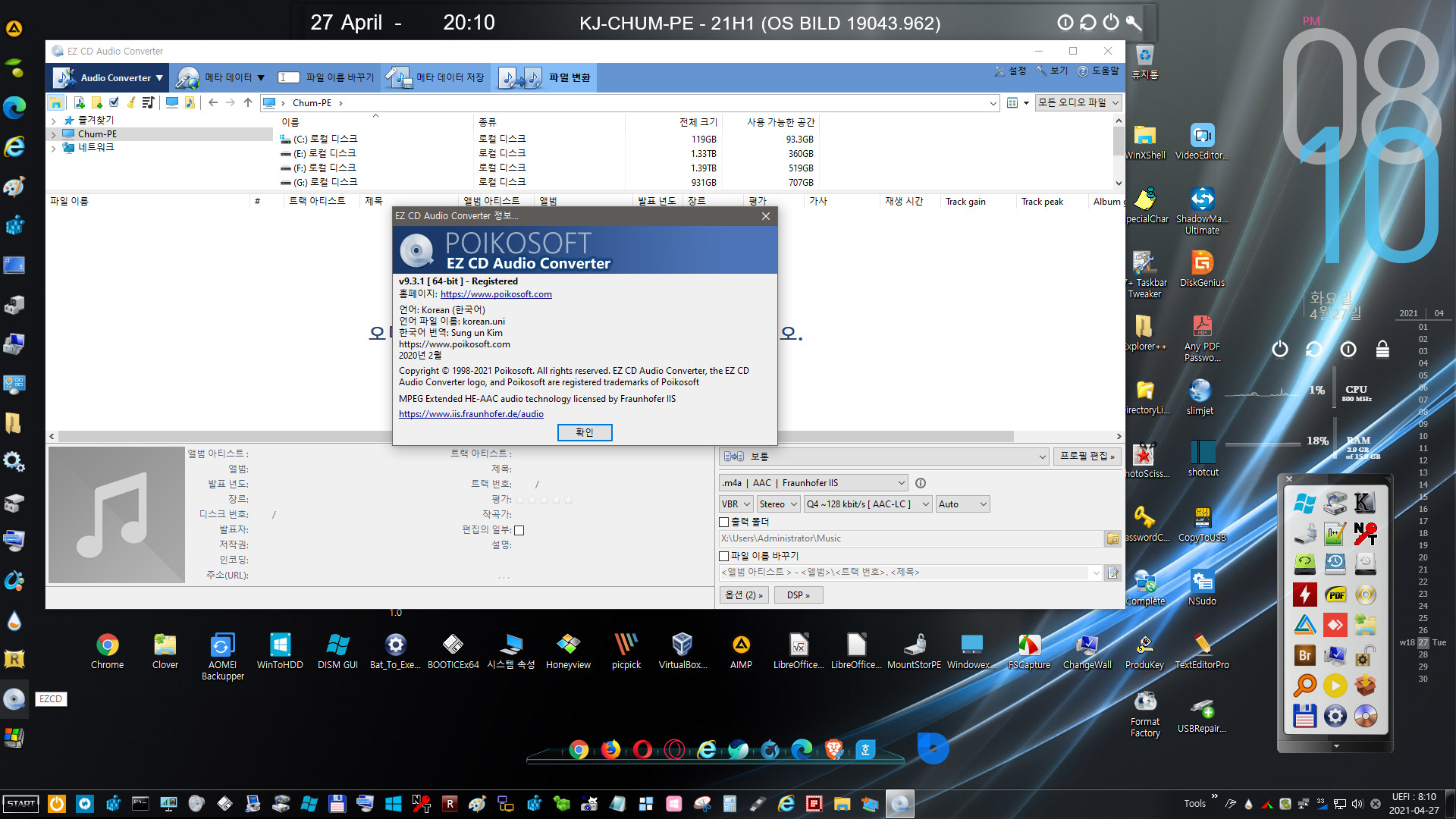The width and height of the screenshot is (1456, 819).
Task: Click the check-all checkbox toolbar icon
Action: (114, 102)
